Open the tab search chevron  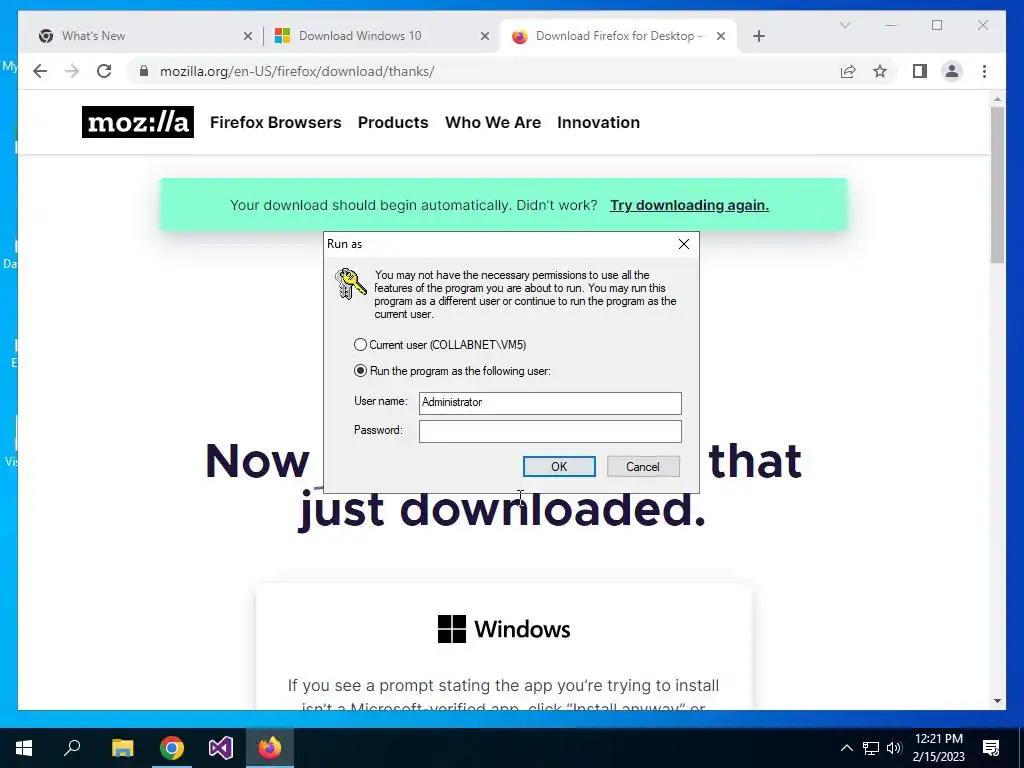844,25
